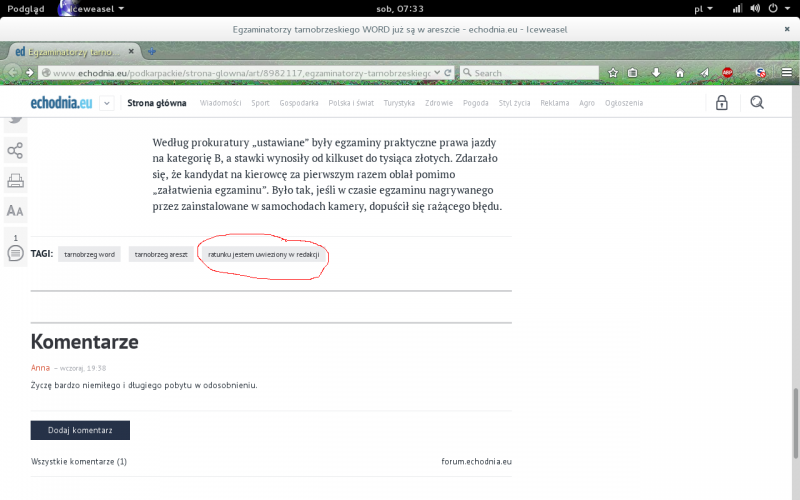Open the 'Wiadomości' navigation menu item
Viewport: 800px width, 500px height.
[x=220, y=103]
